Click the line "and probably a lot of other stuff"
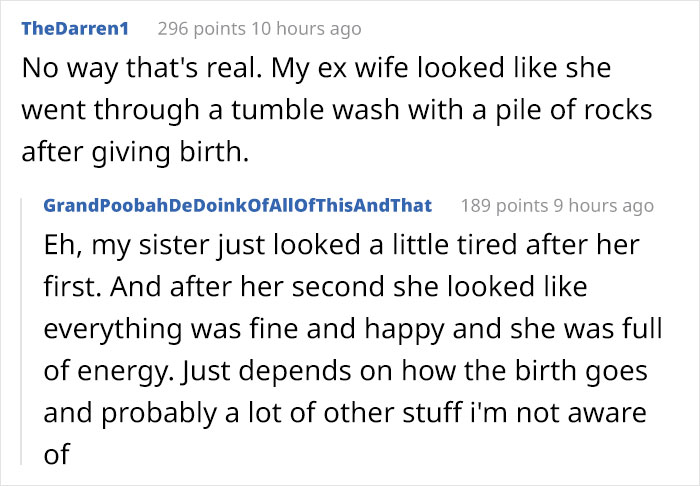Screen dimensions: 700x486 (345, 412)
